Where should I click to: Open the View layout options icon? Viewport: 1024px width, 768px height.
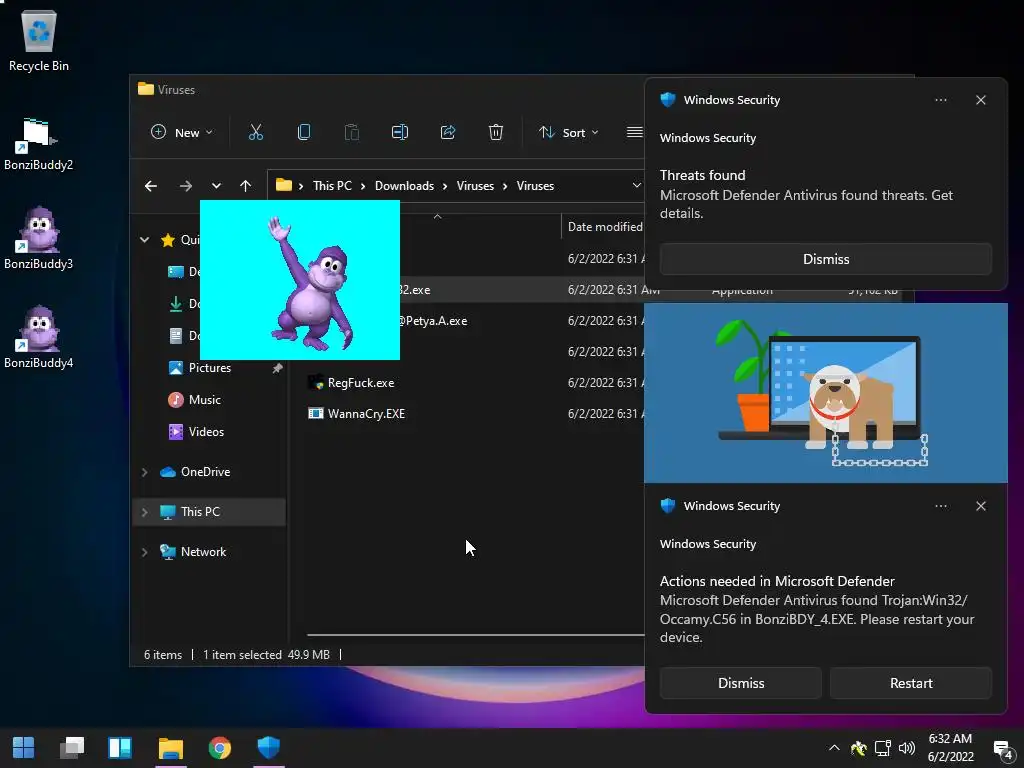(635, 133)
